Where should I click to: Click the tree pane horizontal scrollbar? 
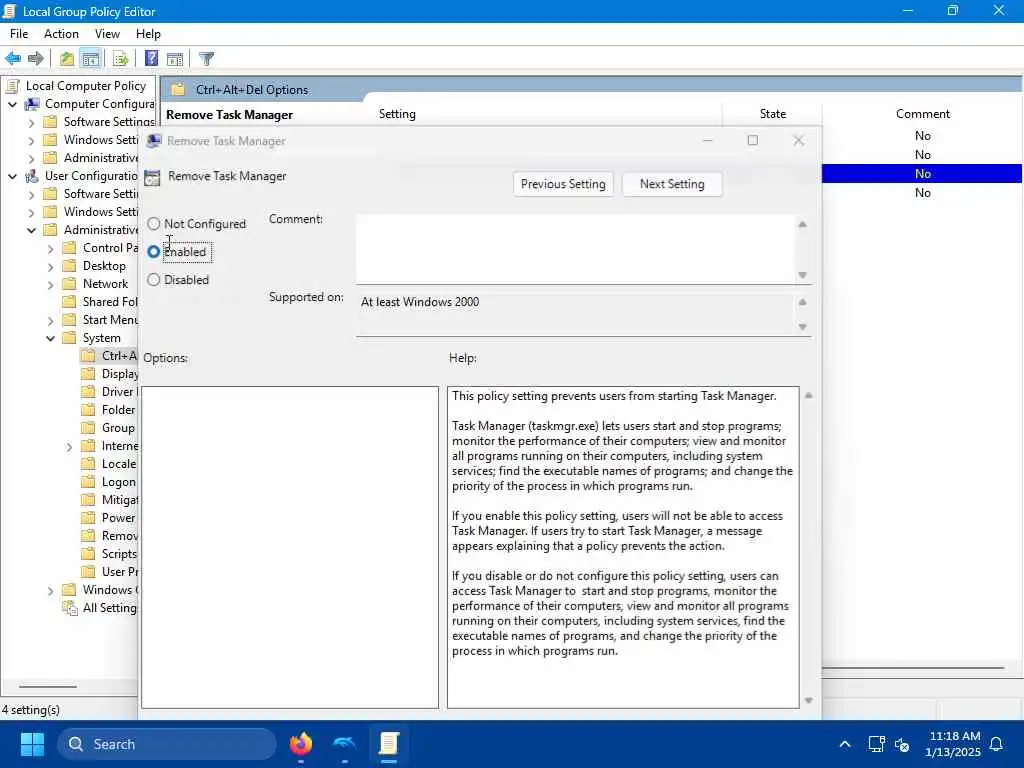48,687
